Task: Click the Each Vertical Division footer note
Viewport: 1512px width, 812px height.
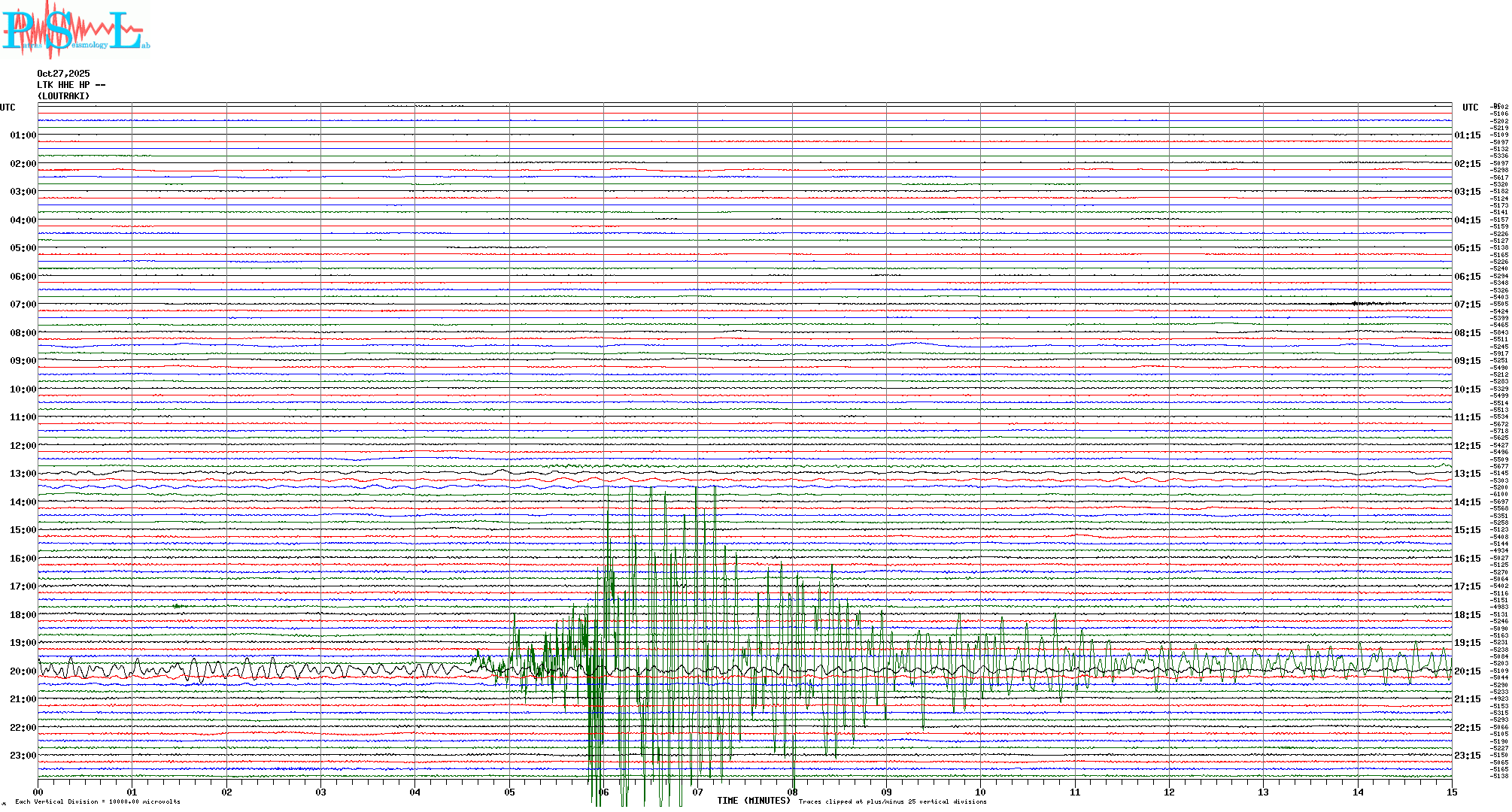Action: coord(98,801)
